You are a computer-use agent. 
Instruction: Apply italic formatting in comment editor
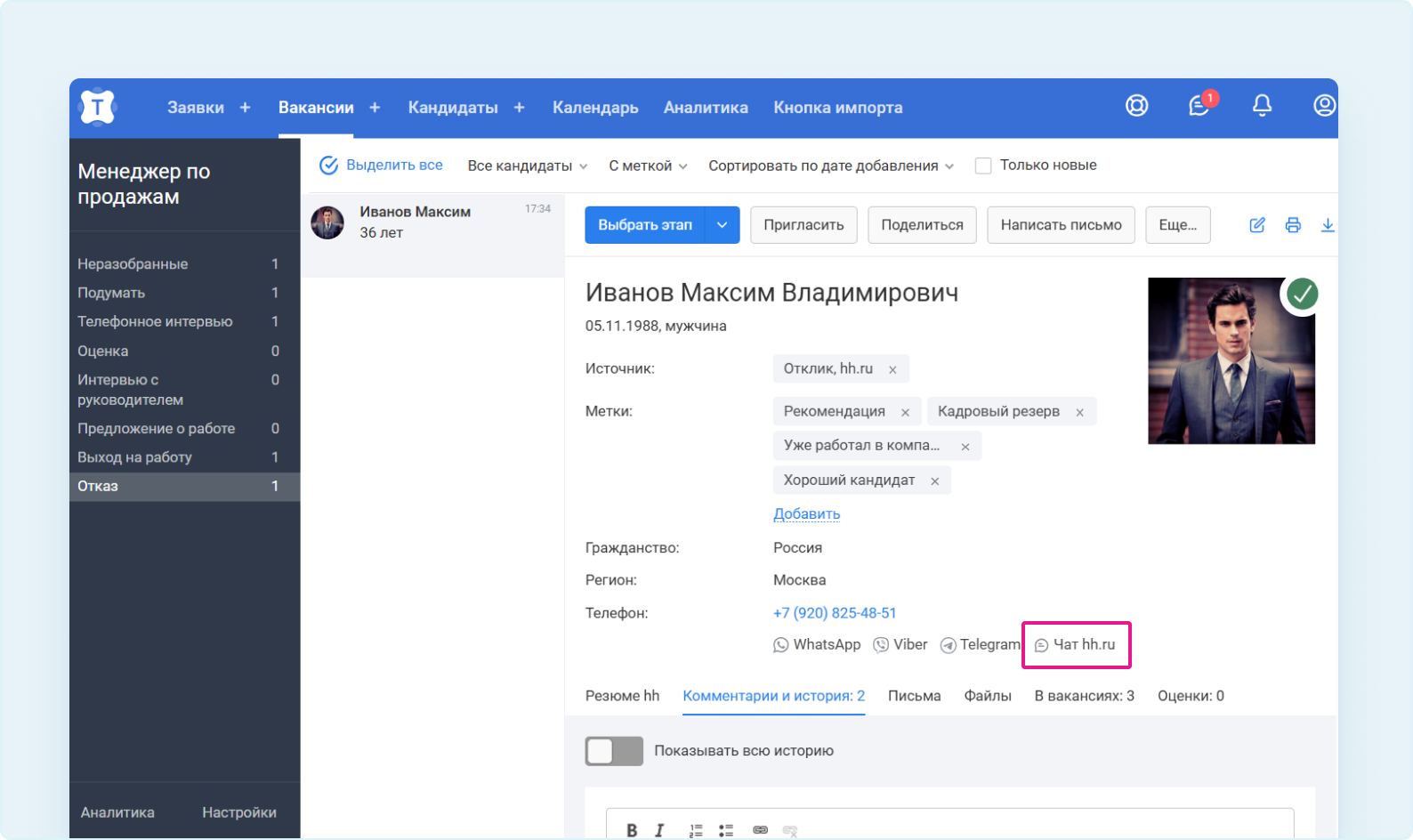659,830
